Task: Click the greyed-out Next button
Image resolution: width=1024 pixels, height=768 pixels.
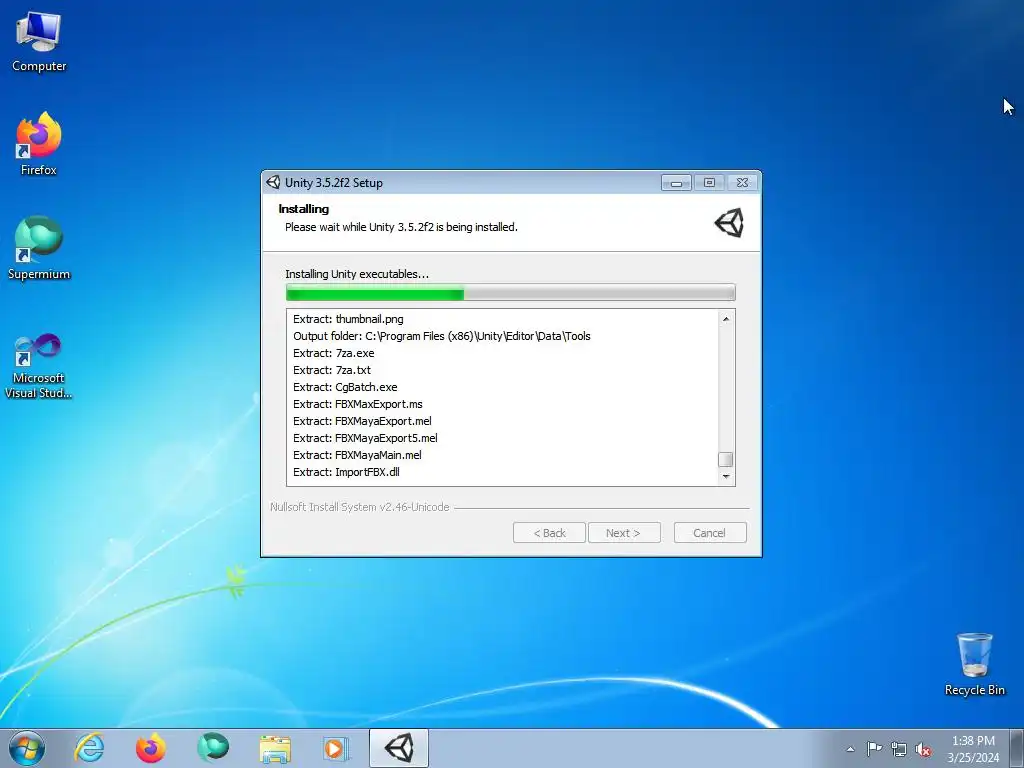Action: click(x=624, y=533)
